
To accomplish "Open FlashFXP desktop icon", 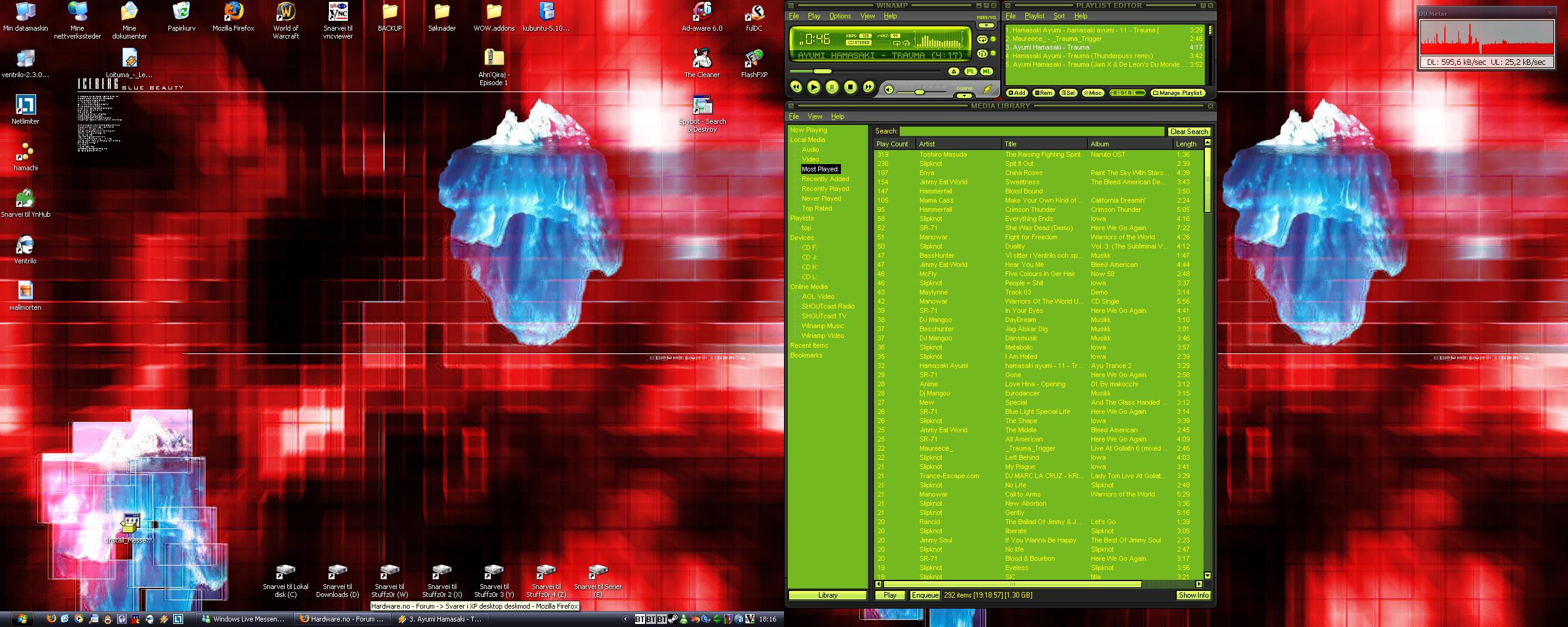I will point(754,63).
